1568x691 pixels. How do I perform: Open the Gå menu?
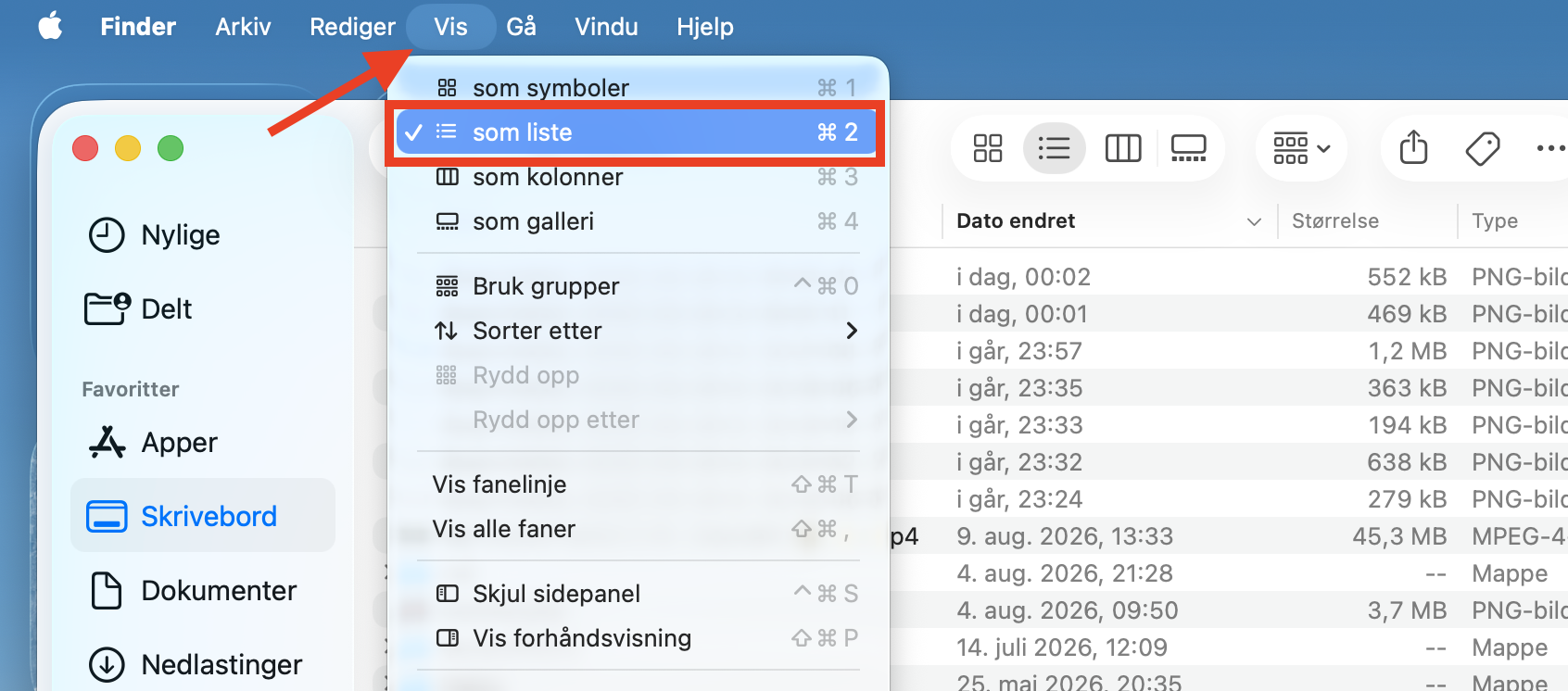(521, 26)
